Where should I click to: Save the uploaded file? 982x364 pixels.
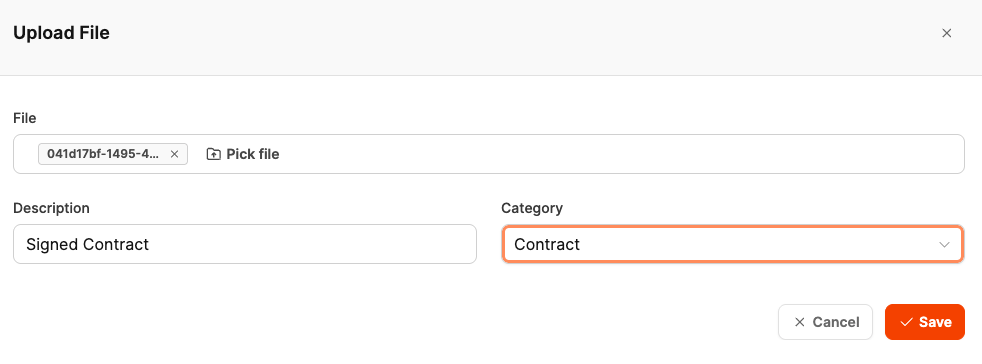(924, 322)
